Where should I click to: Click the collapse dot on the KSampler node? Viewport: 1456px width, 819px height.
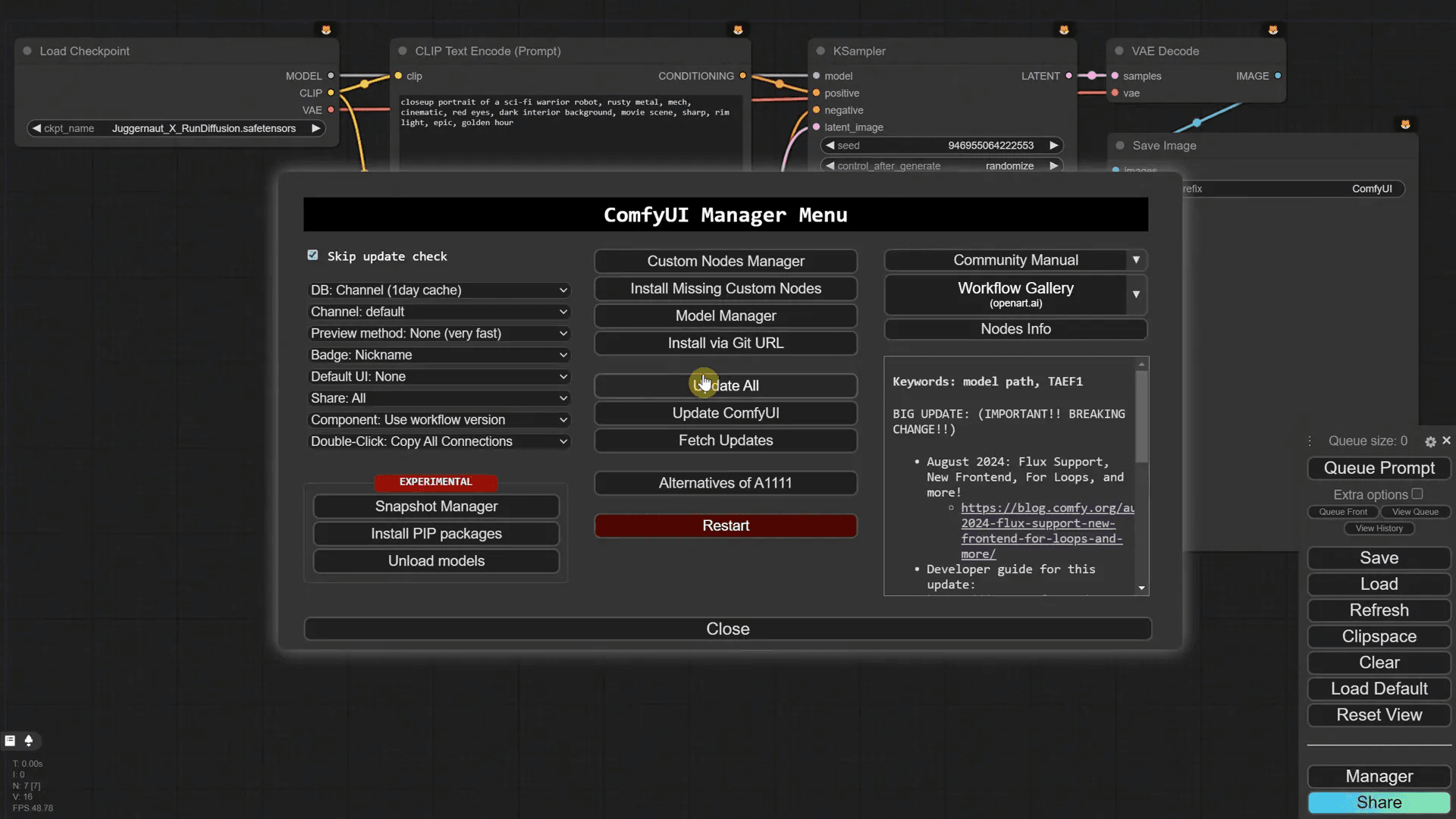[x=820, y=51]
